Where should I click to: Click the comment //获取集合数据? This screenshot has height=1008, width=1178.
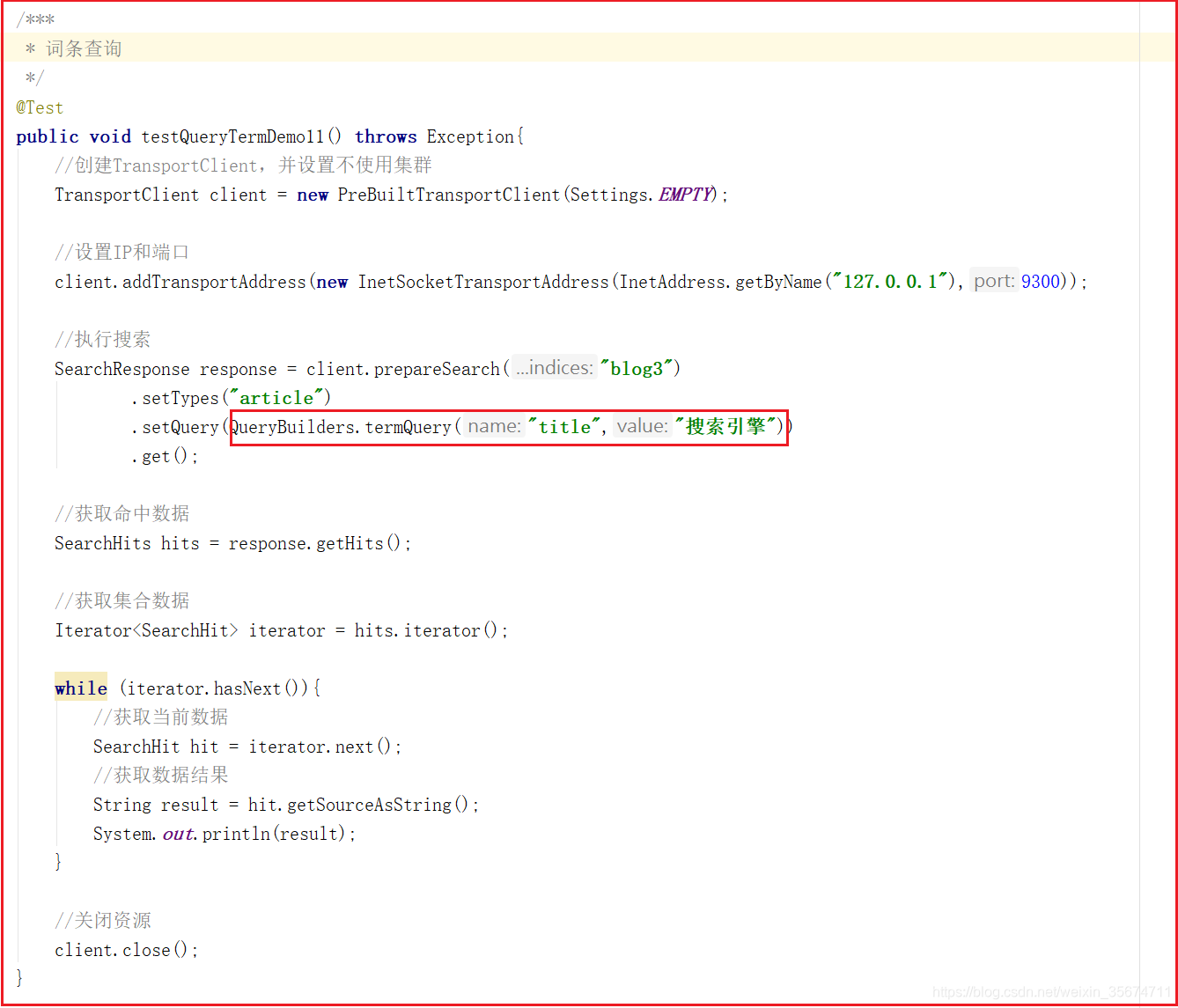(121, 601)
